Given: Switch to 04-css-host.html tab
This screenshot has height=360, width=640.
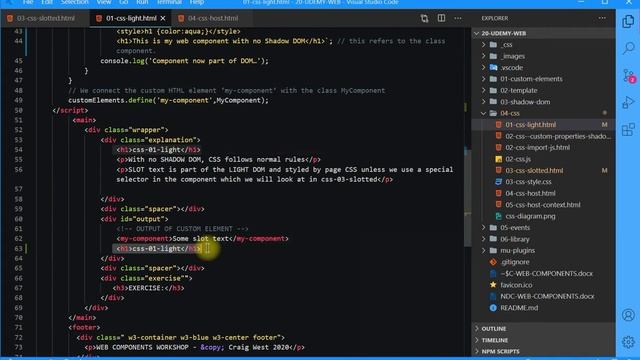Looking at the screenshot, I should click(213, 18).
